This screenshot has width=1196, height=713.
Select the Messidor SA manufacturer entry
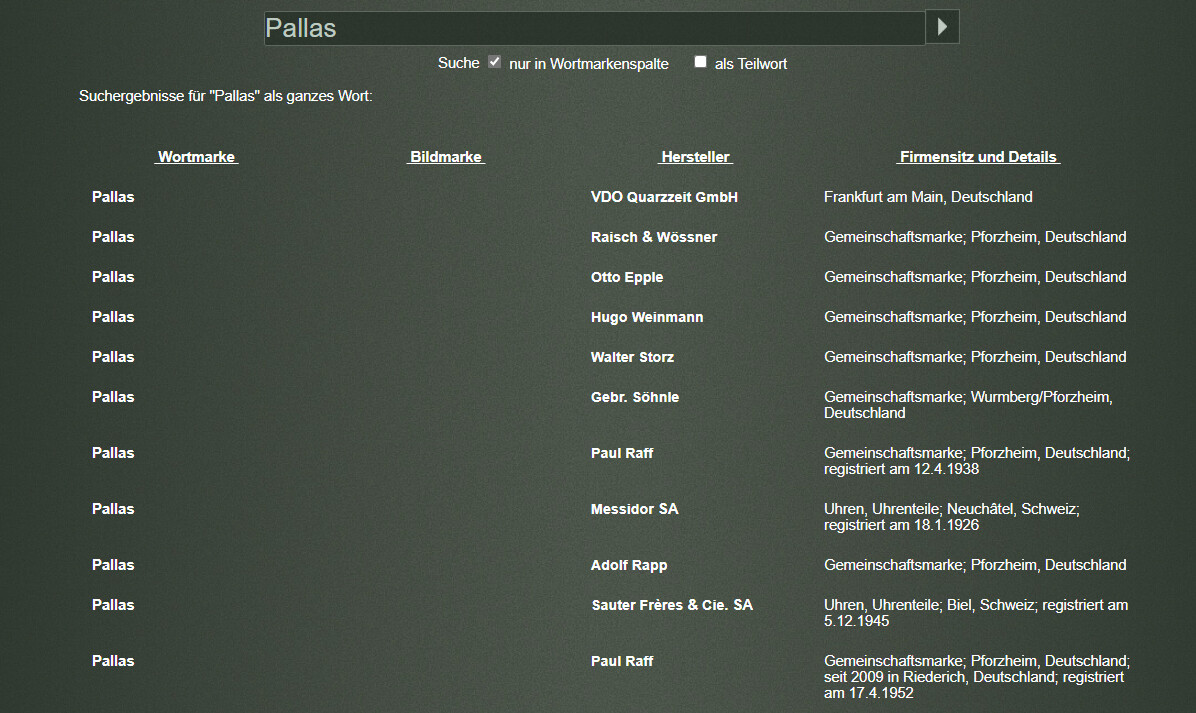point(635,509)
